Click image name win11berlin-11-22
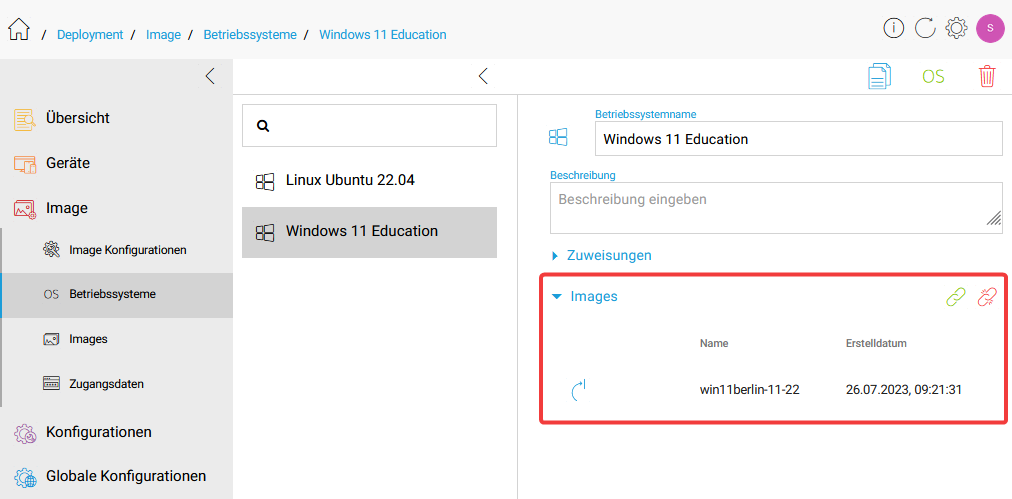This screenshot has height=499, width=1012. click(x=749, y=389)
